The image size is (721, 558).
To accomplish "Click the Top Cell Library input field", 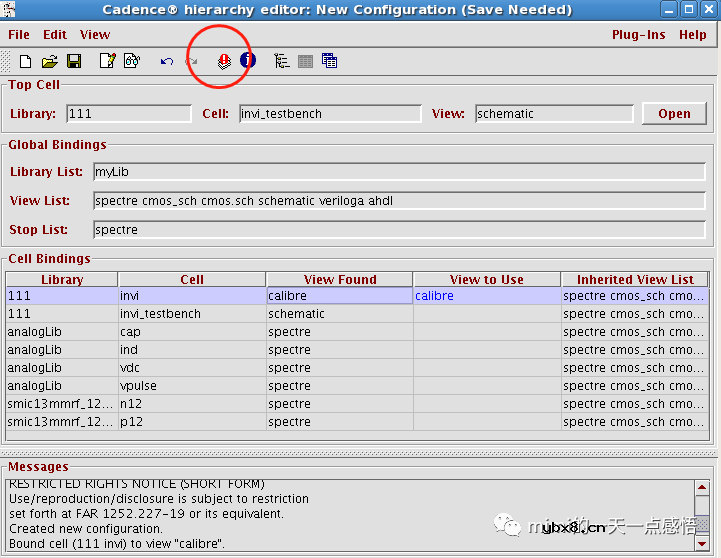I will (x=128, y=114).
